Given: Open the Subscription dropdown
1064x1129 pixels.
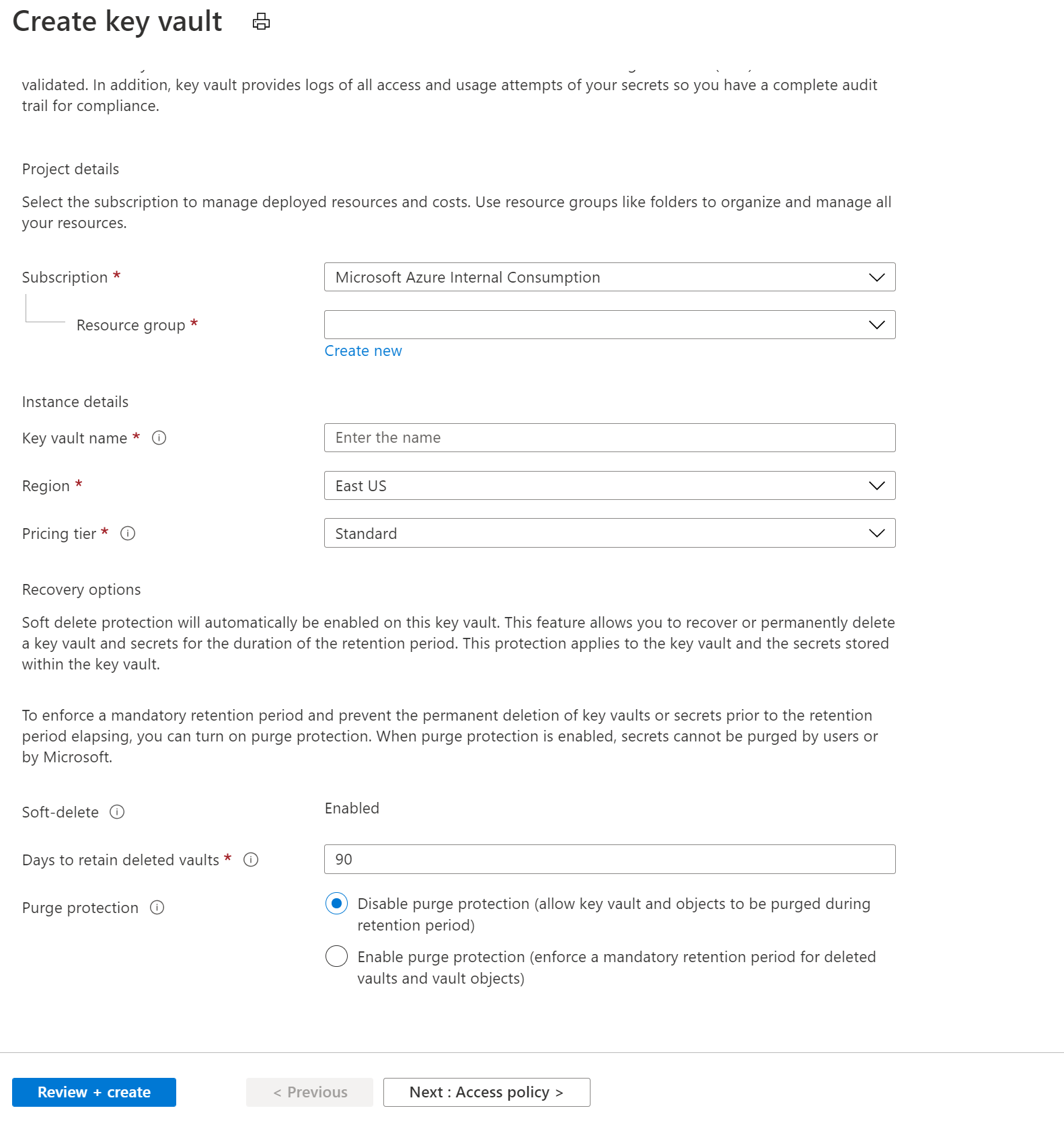Looking at the screenshot, I should [x=876, y=277].
